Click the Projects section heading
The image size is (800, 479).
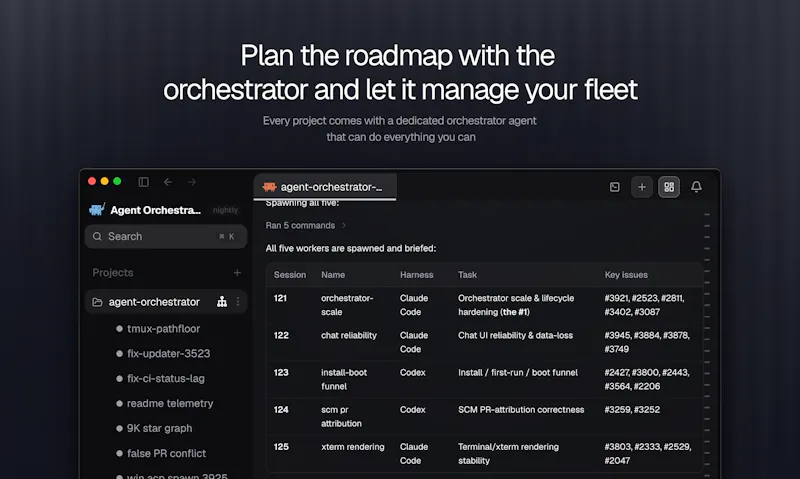[x=113, y=273]
